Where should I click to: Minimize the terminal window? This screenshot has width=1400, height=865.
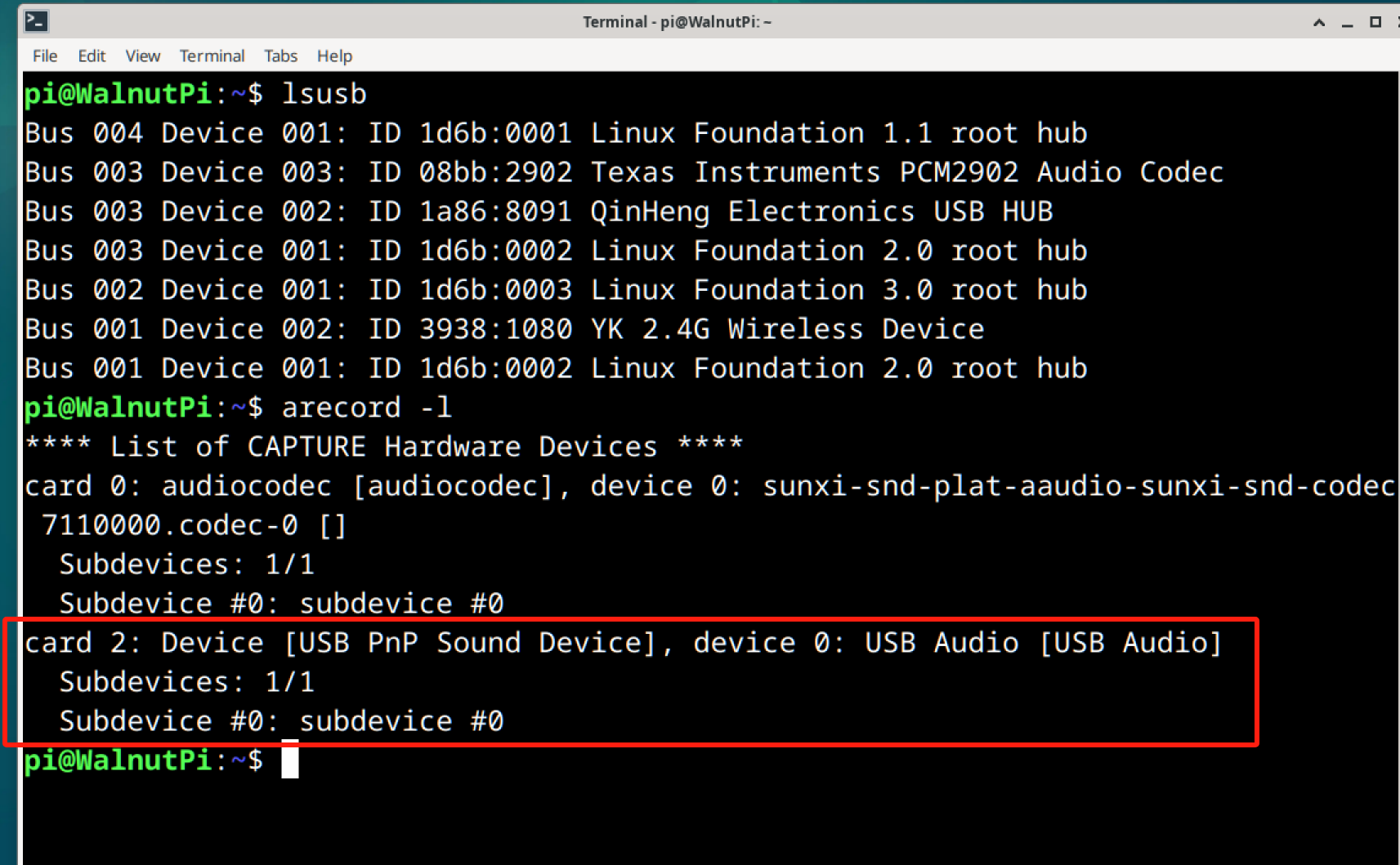1347,23
